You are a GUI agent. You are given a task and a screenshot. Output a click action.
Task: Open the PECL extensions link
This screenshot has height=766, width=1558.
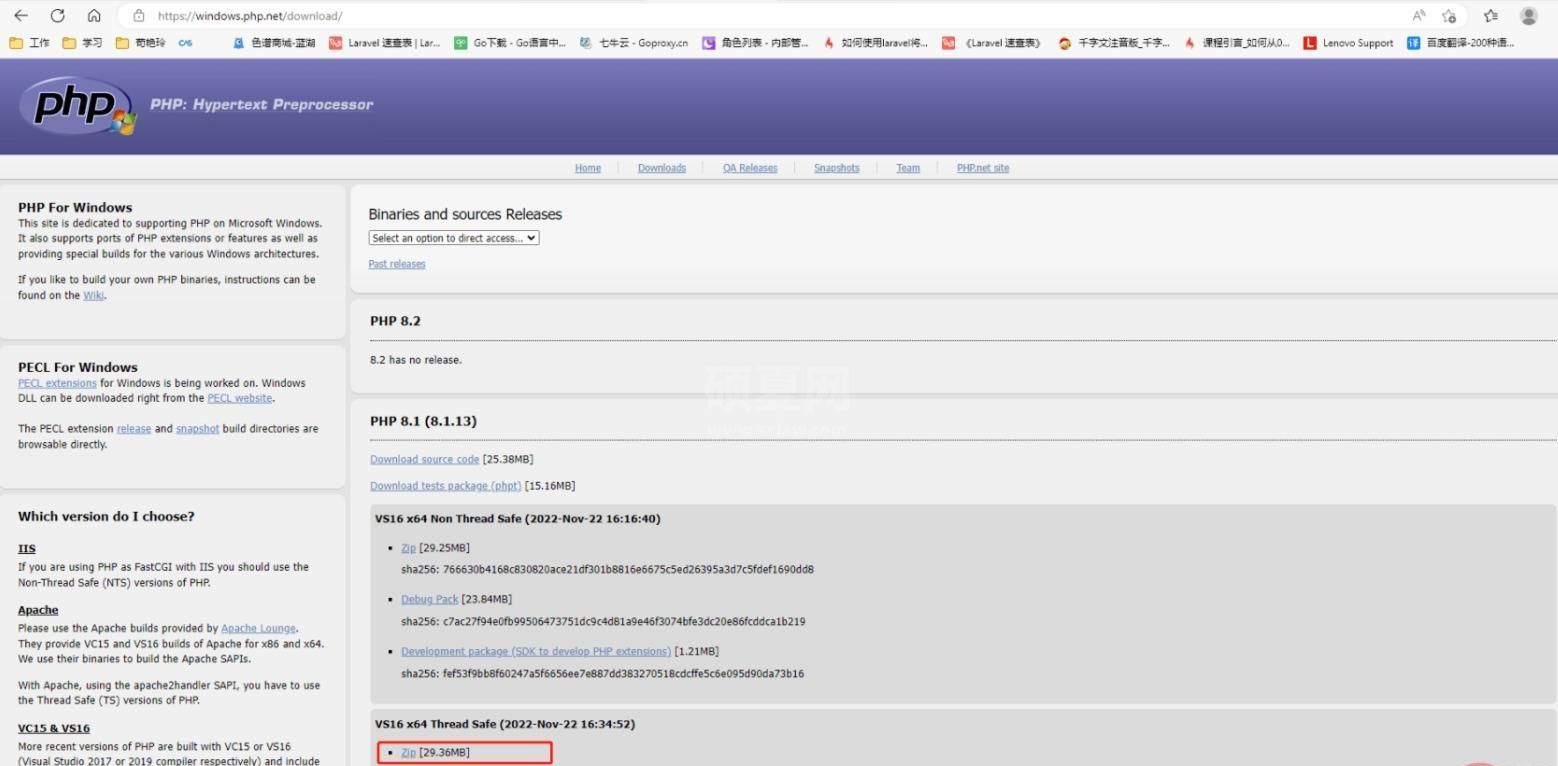click(x=57, y=383)
